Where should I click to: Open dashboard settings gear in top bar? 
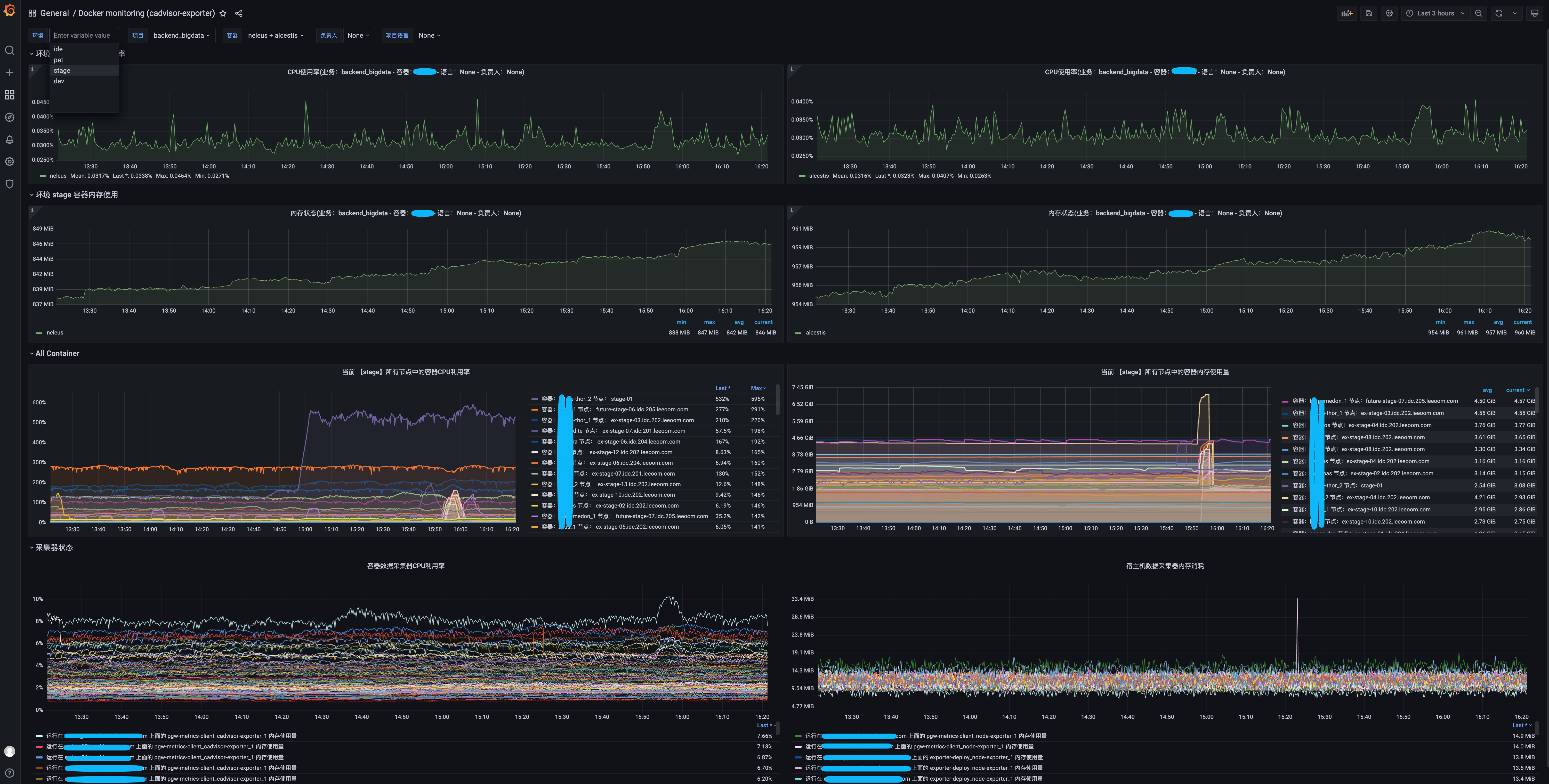(x=1389, y=13)
